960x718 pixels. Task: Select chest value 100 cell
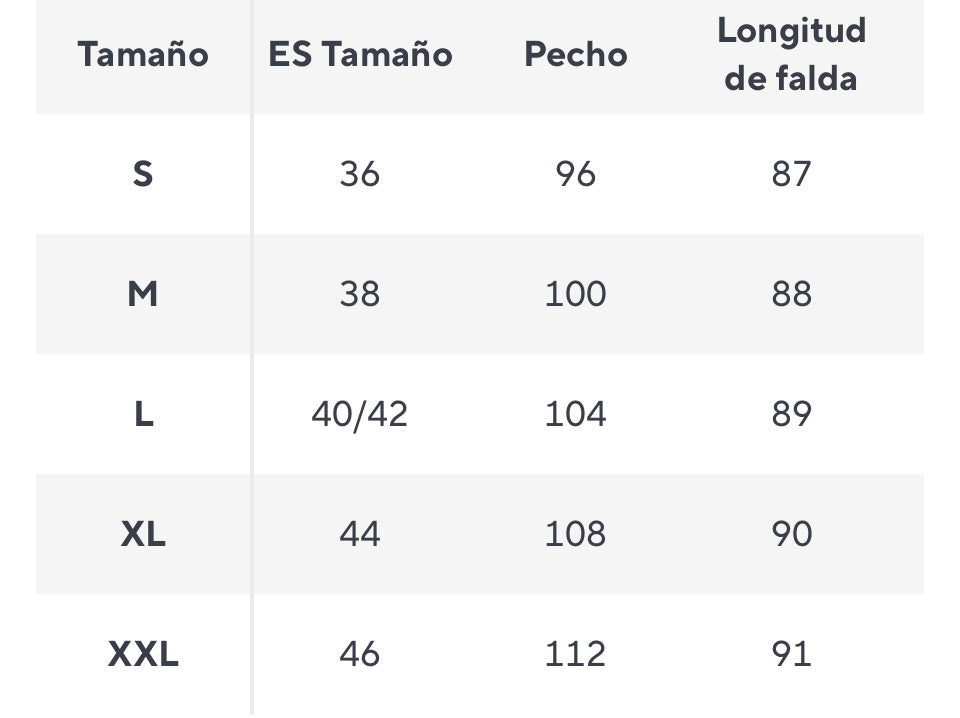575,294
